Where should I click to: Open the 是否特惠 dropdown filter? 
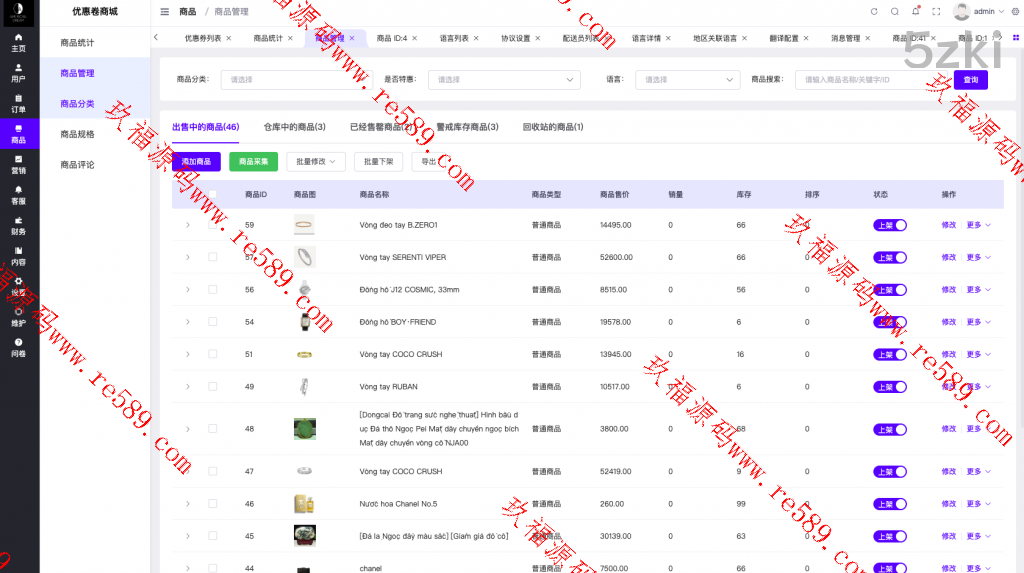(504, 80)
